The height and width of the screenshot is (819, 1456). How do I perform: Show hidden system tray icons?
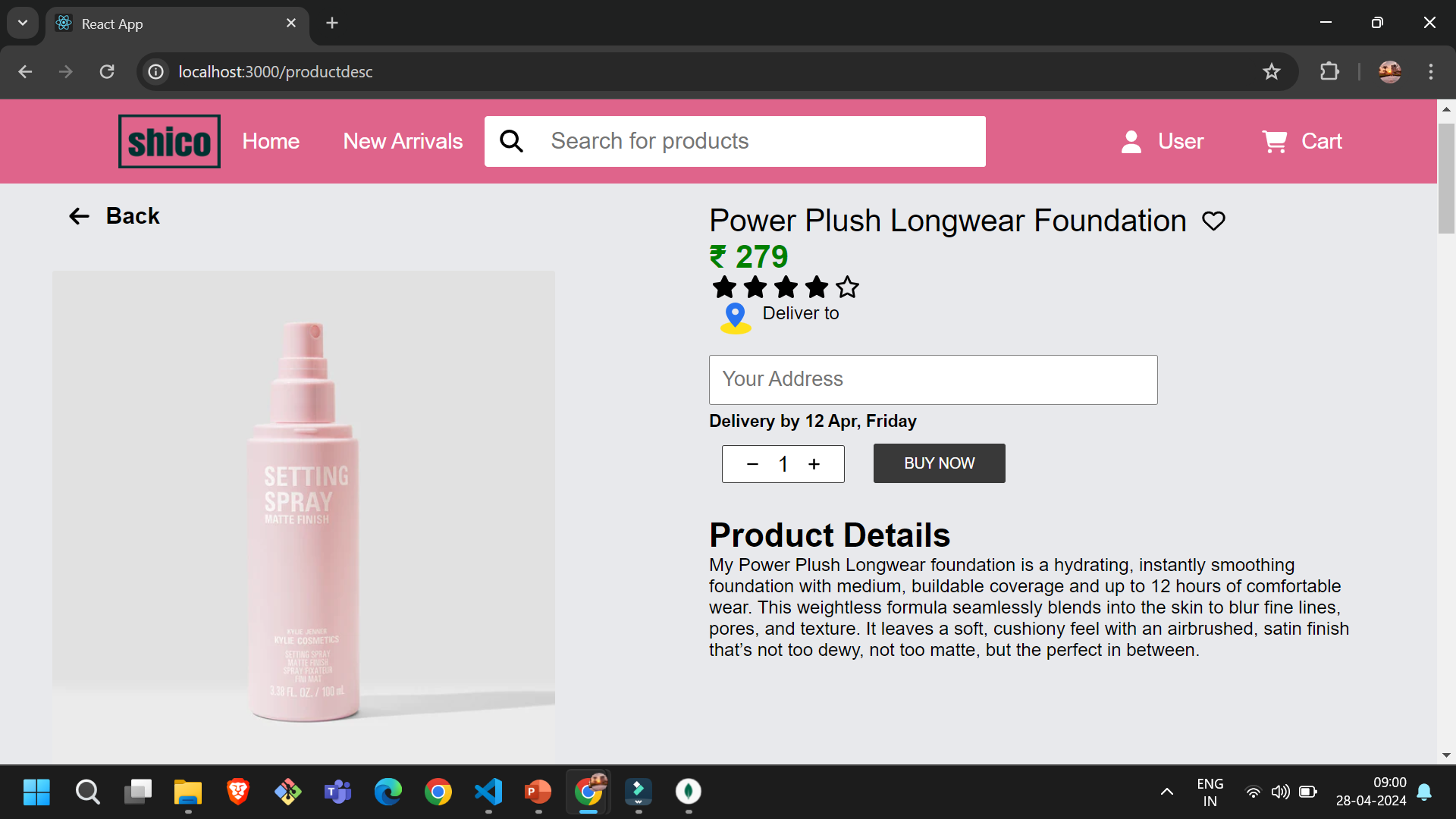click(x=1167, y=792)
